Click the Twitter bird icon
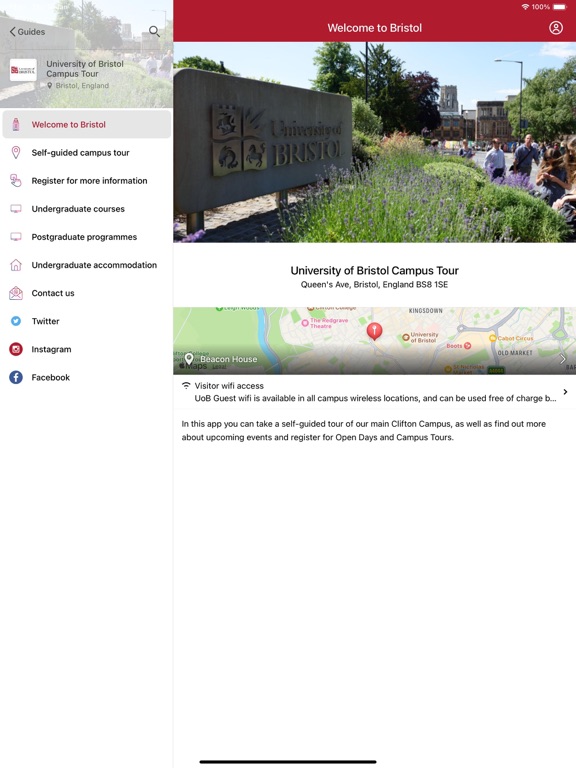Image resolution: width=576 pixels, height=768 pixels. 16,321
